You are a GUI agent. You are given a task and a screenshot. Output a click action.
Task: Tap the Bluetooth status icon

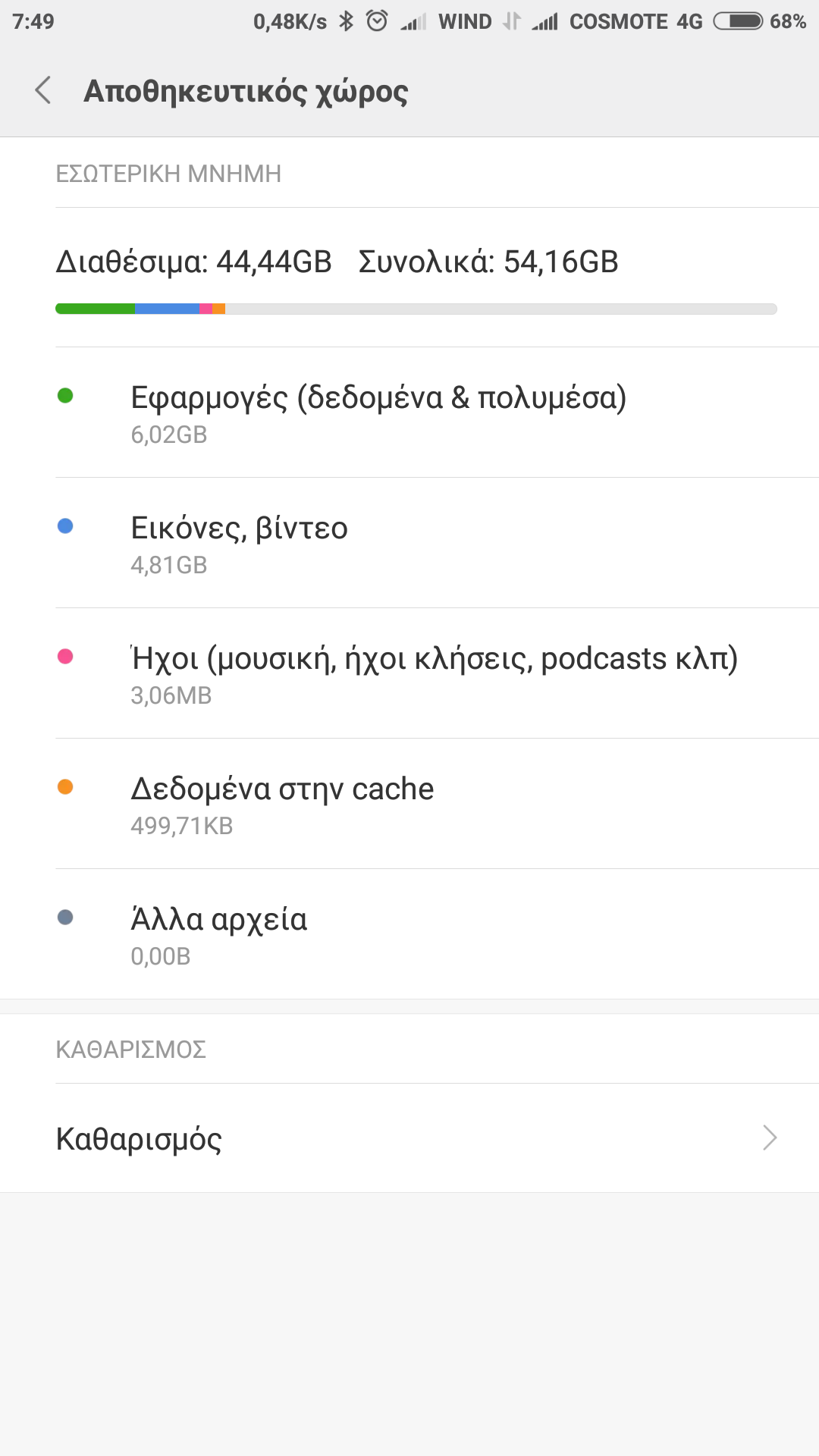[x=347, y=21]
